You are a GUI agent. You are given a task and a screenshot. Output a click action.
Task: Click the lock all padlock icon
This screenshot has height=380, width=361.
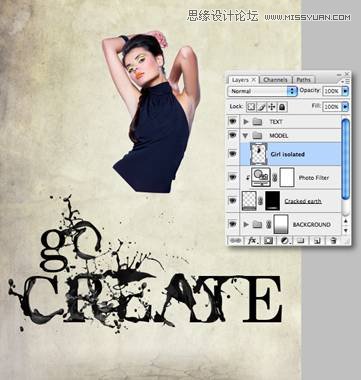pos(282,107)
